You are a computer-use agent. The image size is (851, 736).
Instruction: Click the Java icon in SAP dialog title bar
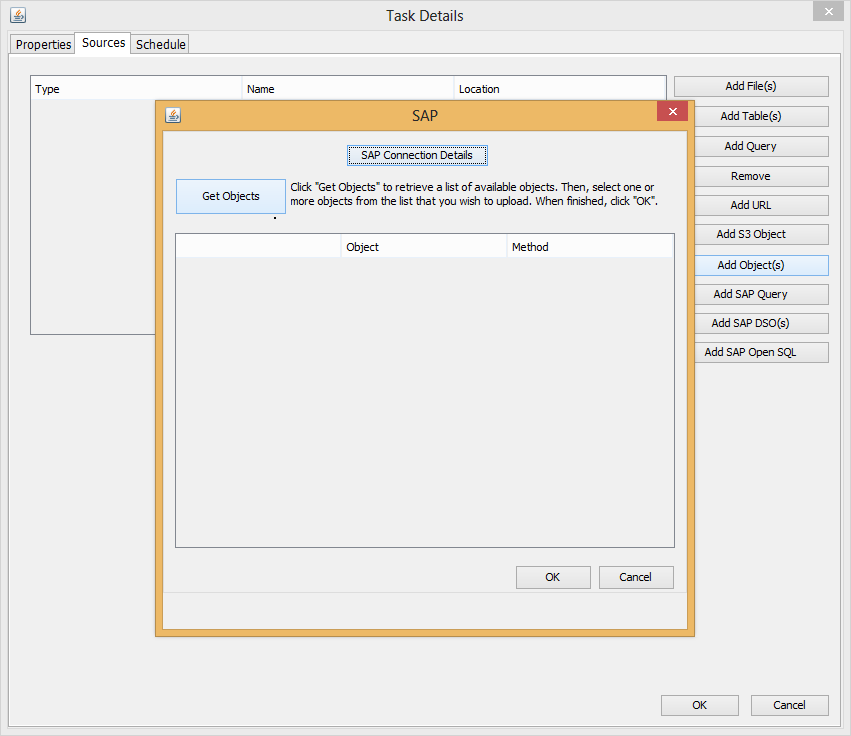coord(173,115)
